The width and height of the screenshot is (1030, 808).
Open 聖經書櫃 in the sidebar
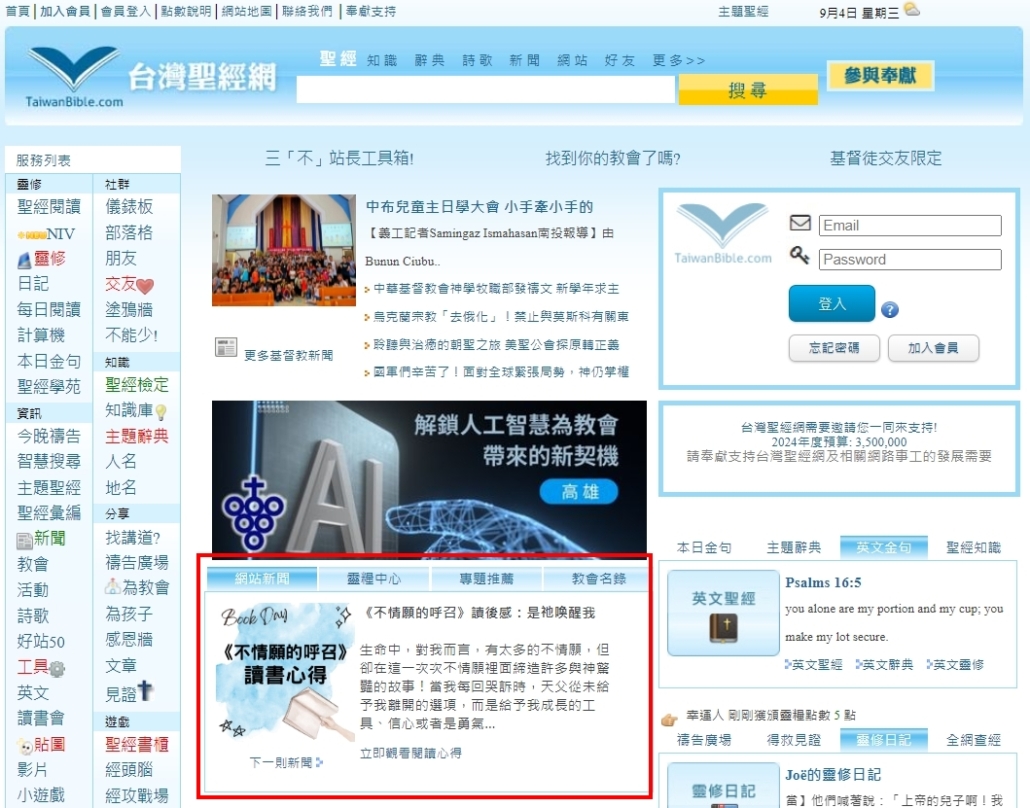click(137, 744)
